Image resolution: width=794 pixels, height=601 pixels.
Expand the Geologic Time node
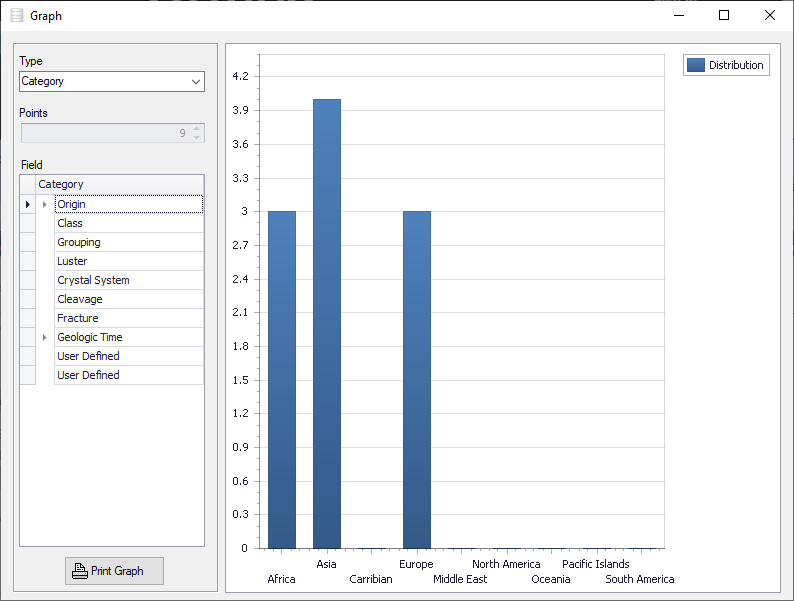click(45, 337)
